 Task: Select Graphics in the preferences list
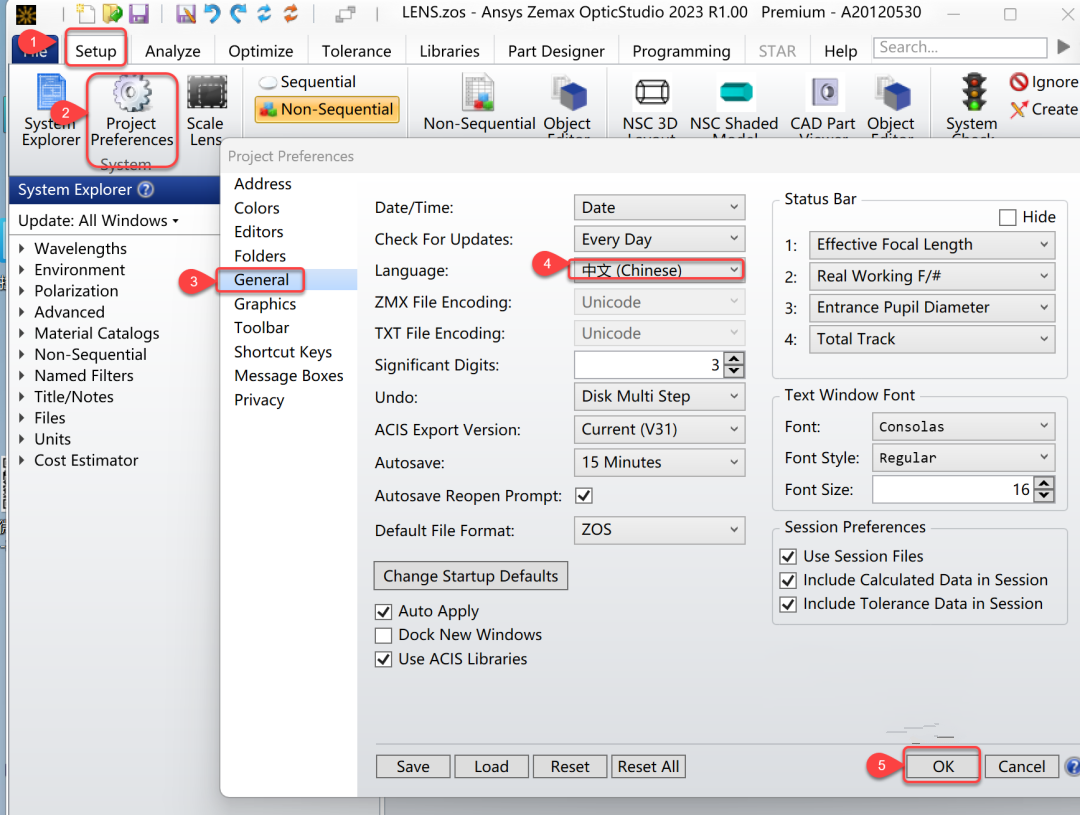tap(265, 304)
